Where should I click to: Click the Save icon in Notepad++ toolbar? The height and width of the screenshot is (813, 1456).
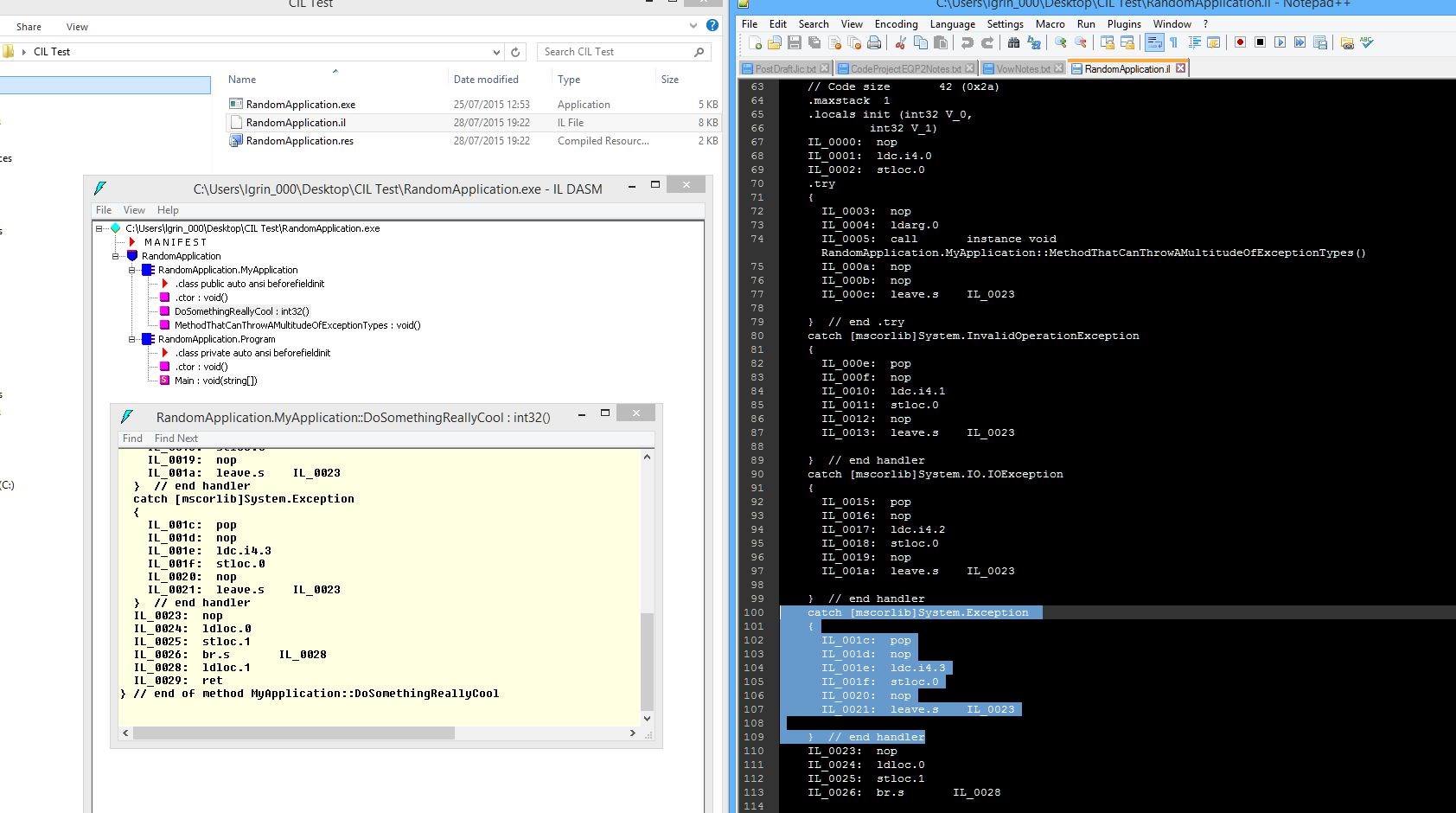(794, 42)
